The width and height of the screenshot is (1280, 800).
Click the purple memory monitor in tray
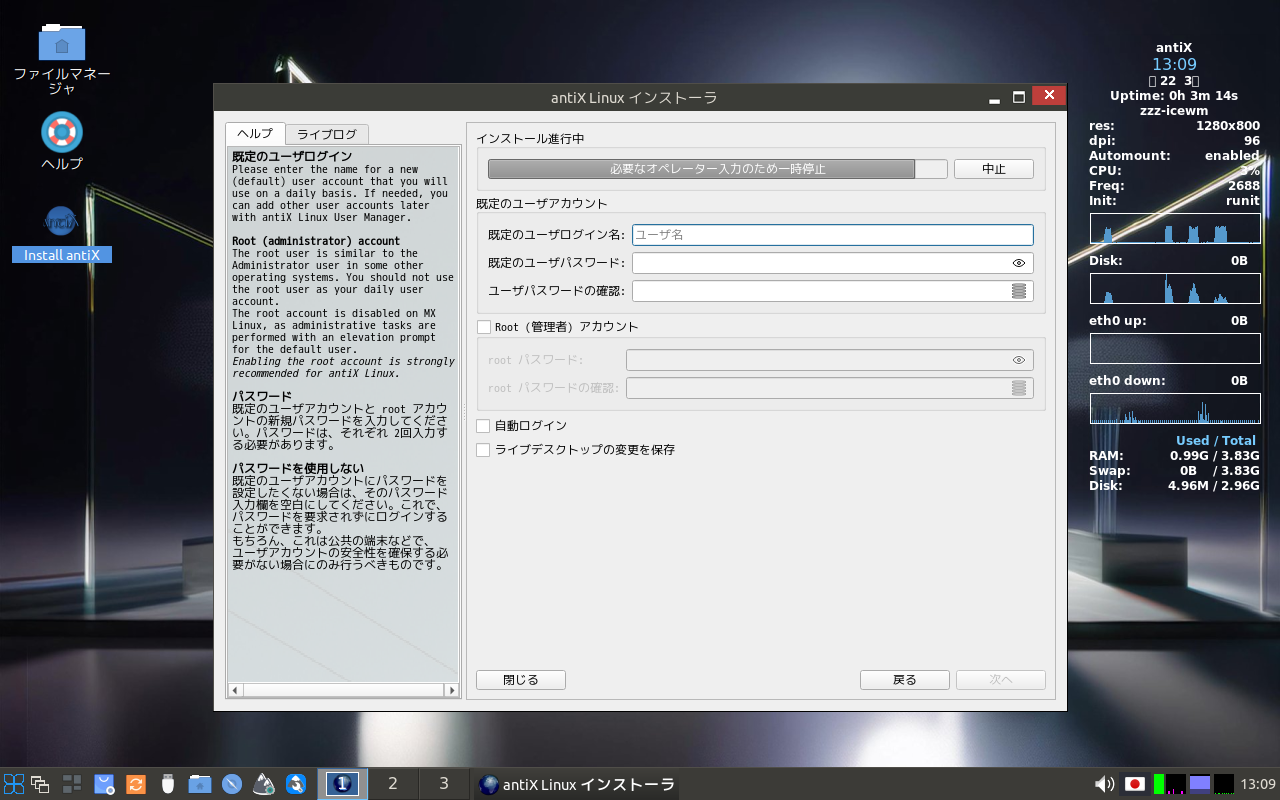coord(1200,784)
